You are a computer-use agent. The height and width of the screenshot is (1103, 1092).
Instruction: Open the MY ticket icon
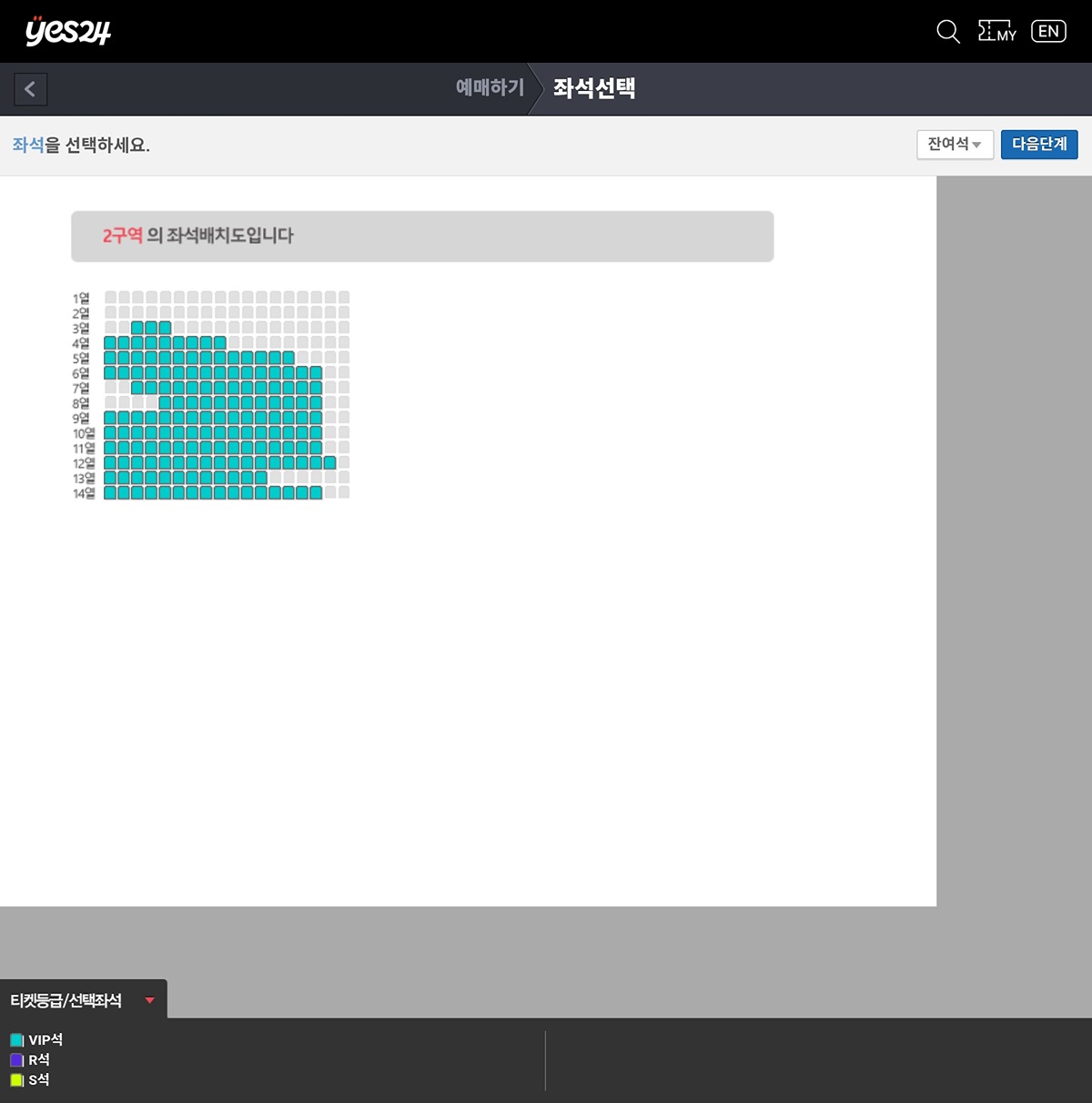[996, 32]
